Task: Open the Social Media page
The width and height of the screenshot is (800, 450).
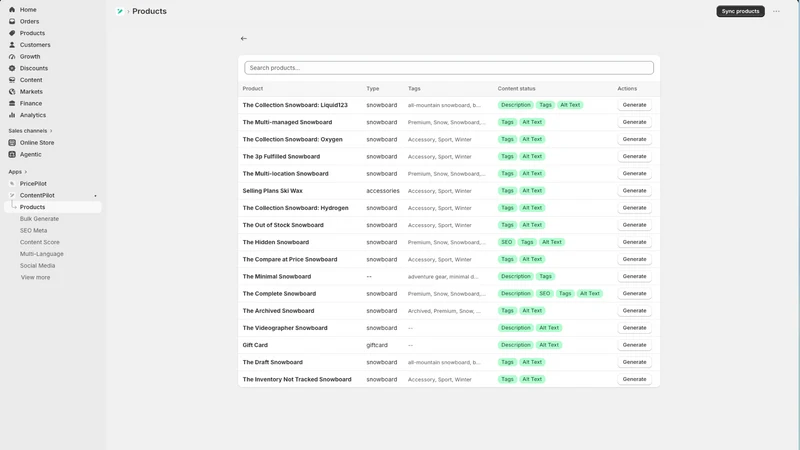Action: pyautogui.click(x=37, y=266)
